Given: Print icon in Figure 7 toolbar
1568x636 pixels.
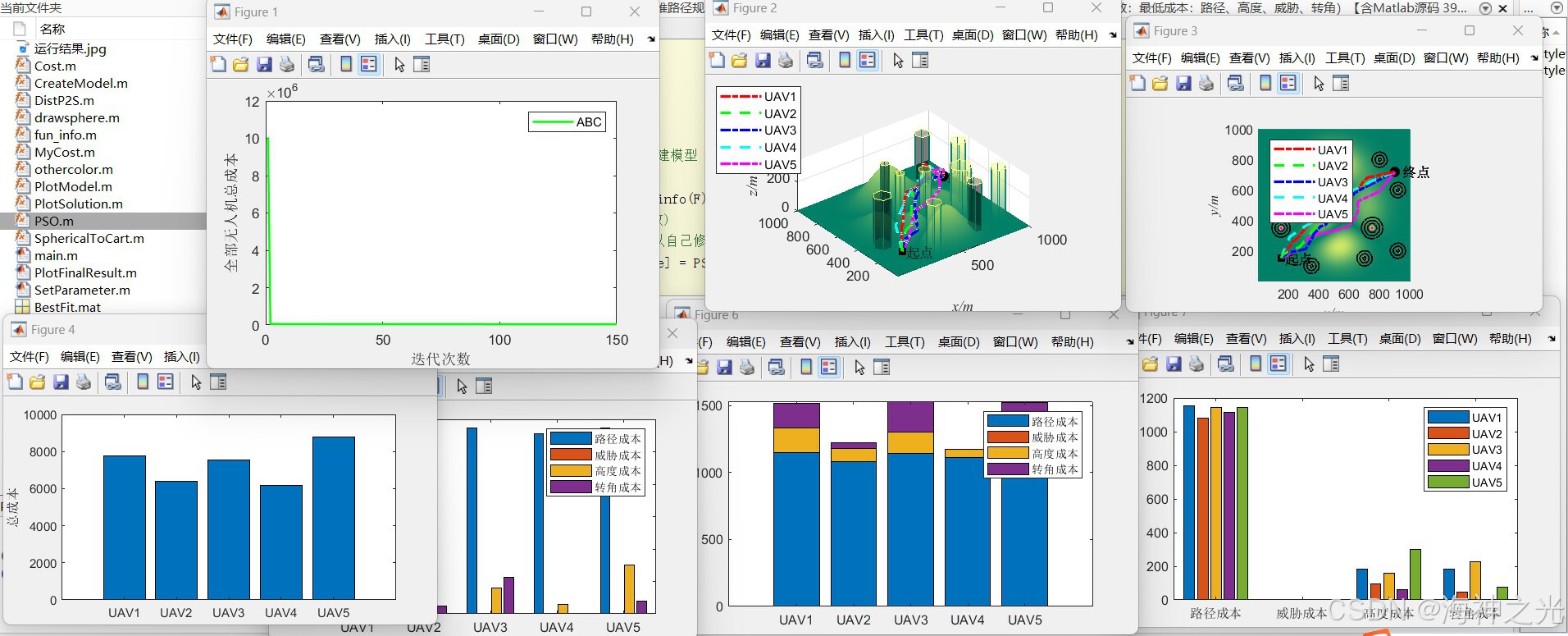Looking at the screenshot, I should pyautogui.click(x=1197, y=364).
